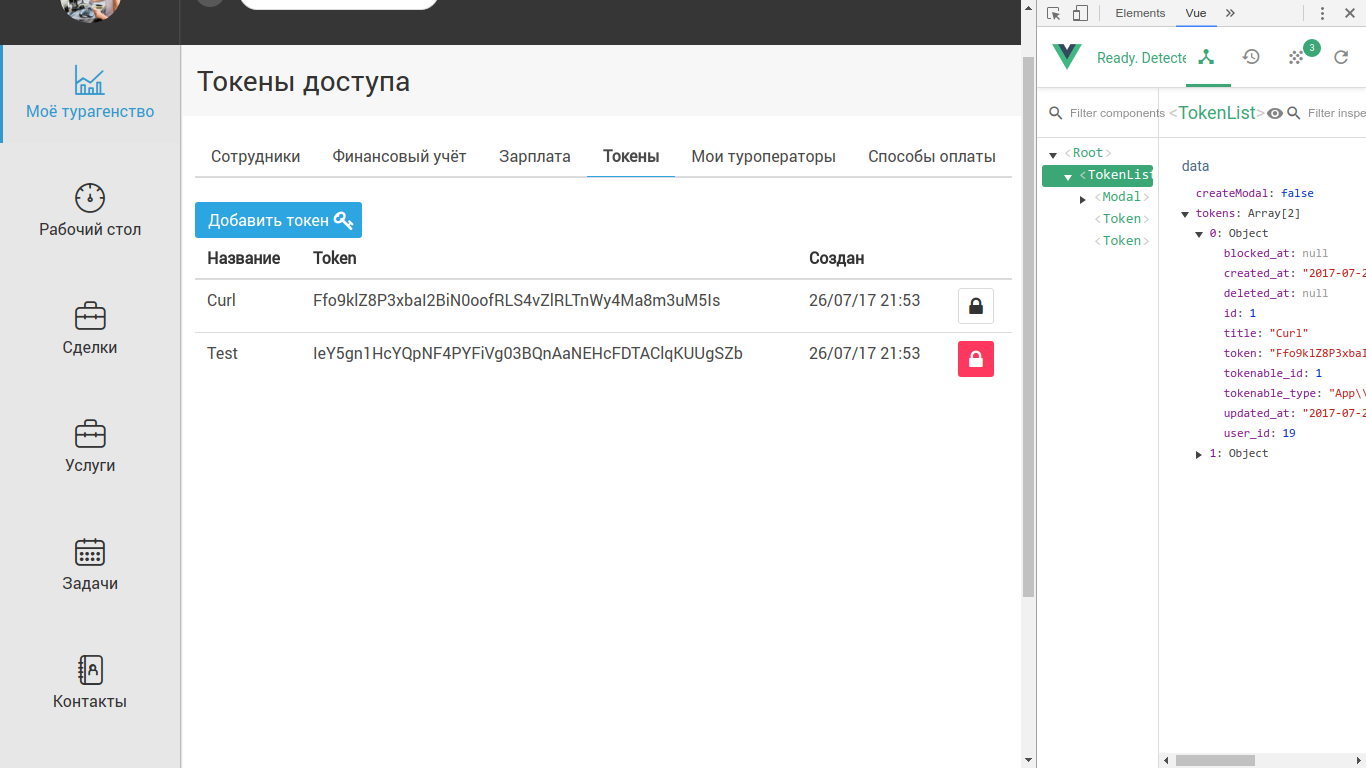Open Задачи calendar section

tap(90, 565)
